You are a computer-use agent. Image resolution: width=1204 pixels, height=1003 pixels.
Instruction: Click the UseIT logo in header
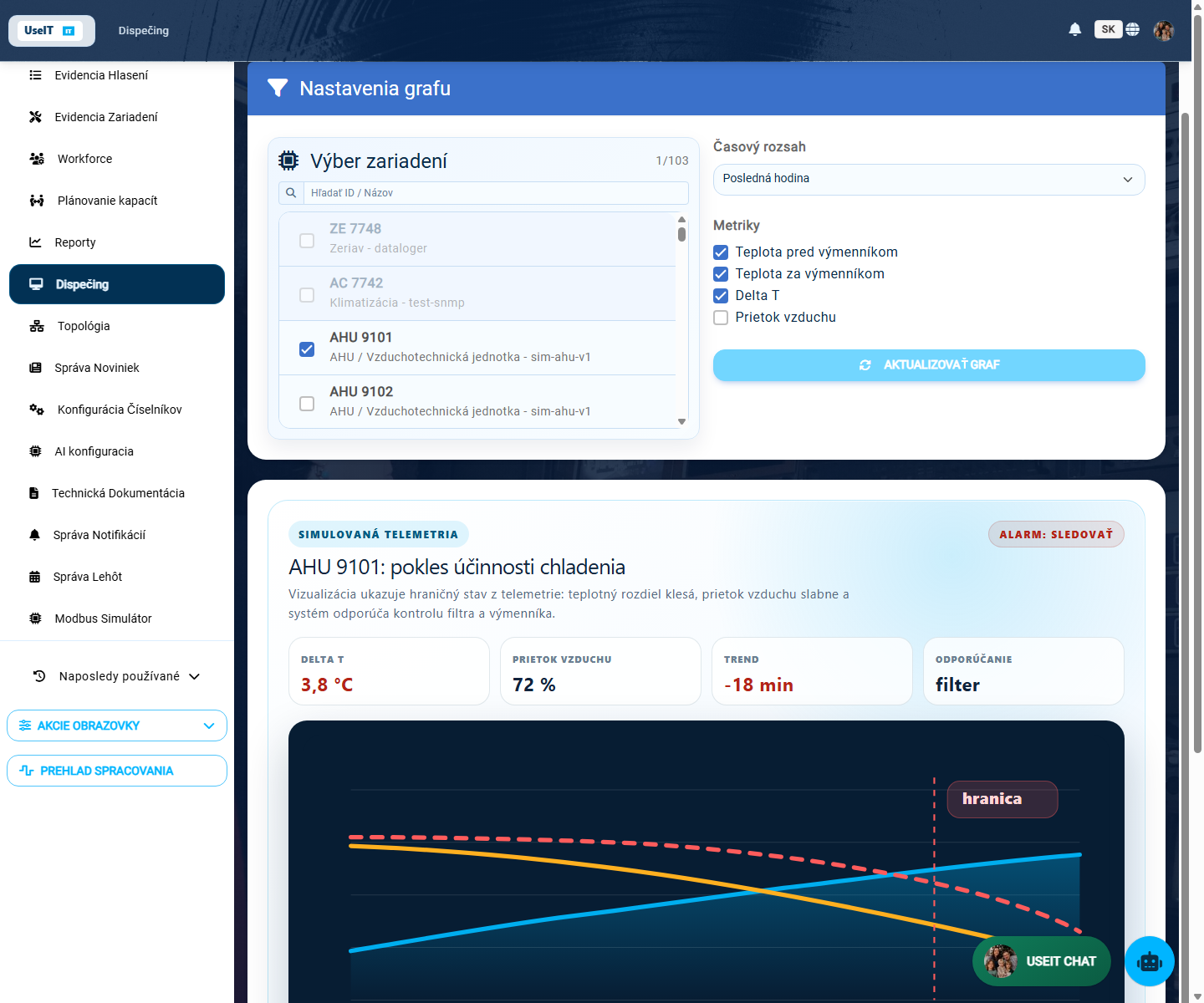51,31
